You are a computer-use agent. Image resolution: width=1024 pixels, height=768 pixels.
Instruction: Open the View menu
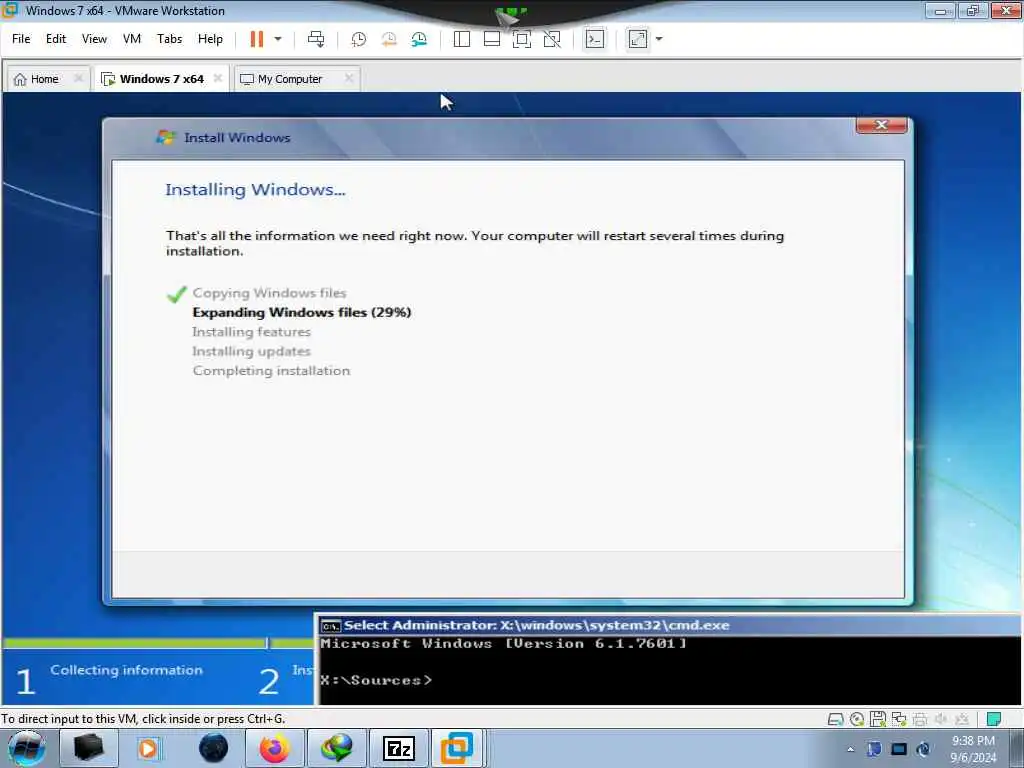point(94,39)
